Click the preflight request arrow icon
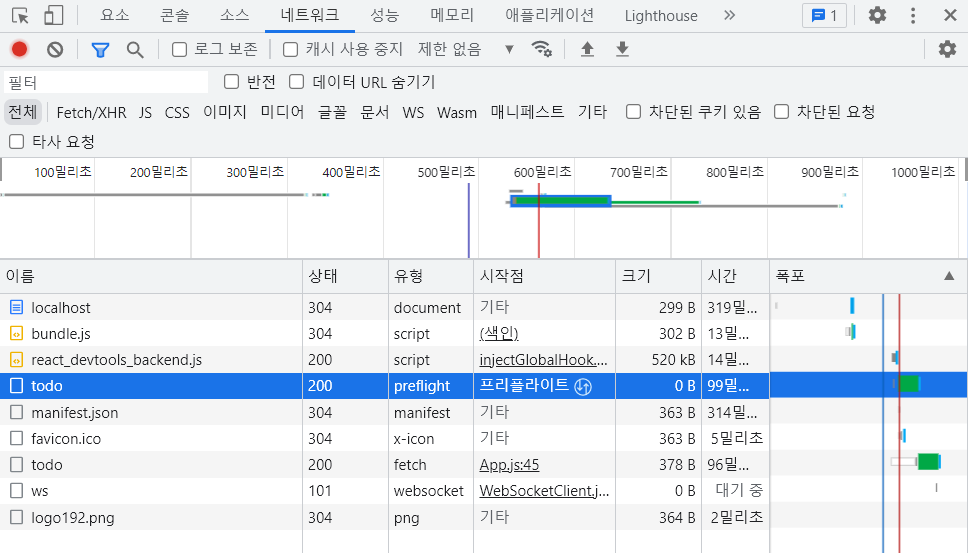Image resolution: width=968 pixels, height=553 pixels. click(583, 386)
